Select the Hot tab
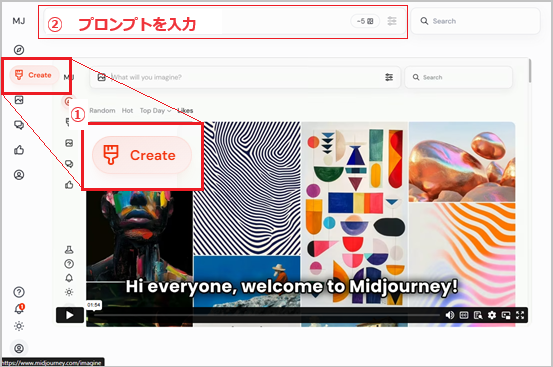The height and width of the screenshot is (367, 553). pyautogui.click(x=127, y=111)
